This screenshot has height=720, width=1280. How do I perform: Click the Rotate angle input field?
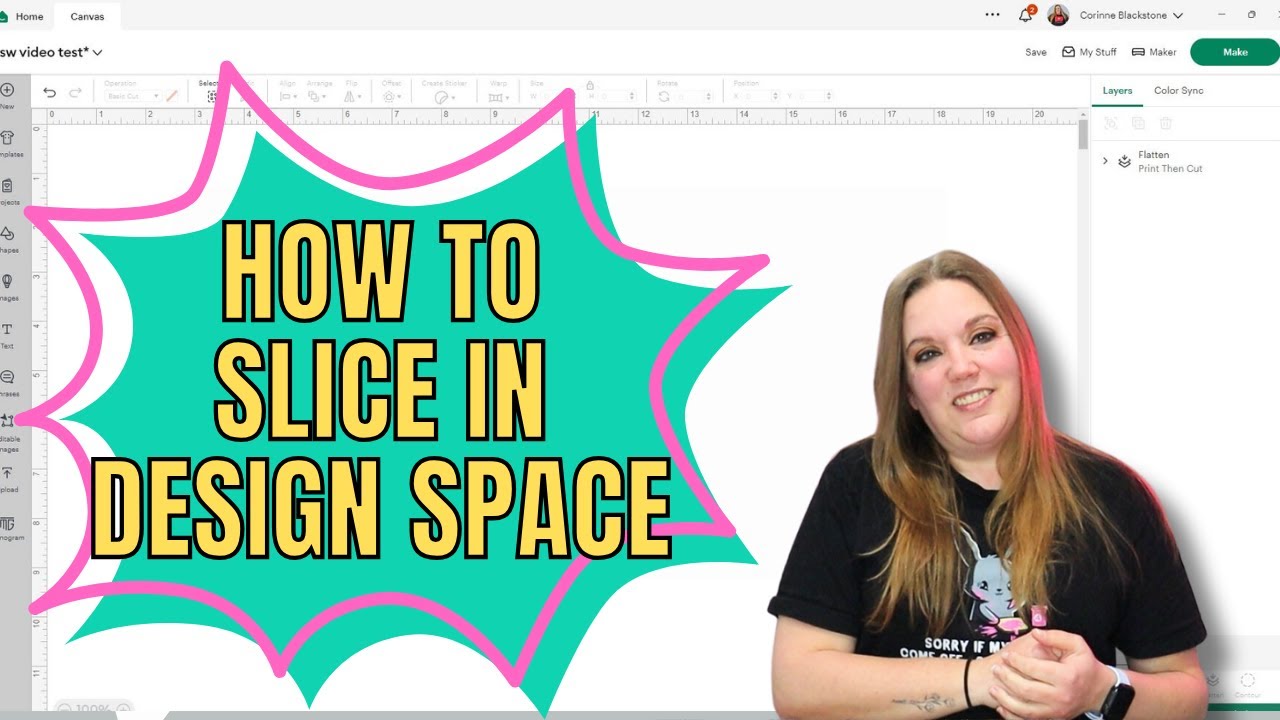(696, 96)
